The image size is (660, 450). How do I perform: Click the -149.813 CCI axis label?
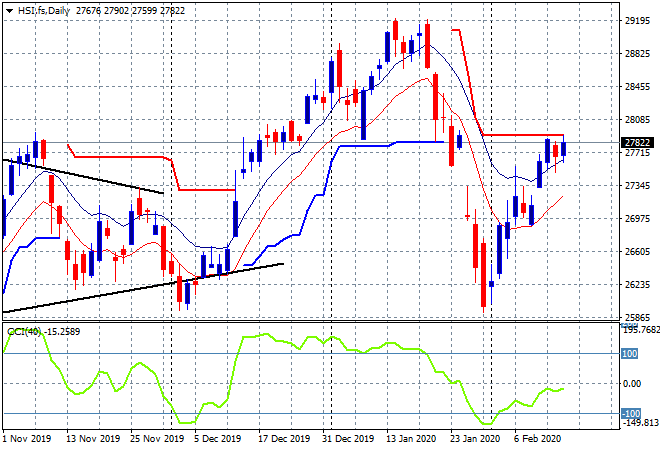641,422
